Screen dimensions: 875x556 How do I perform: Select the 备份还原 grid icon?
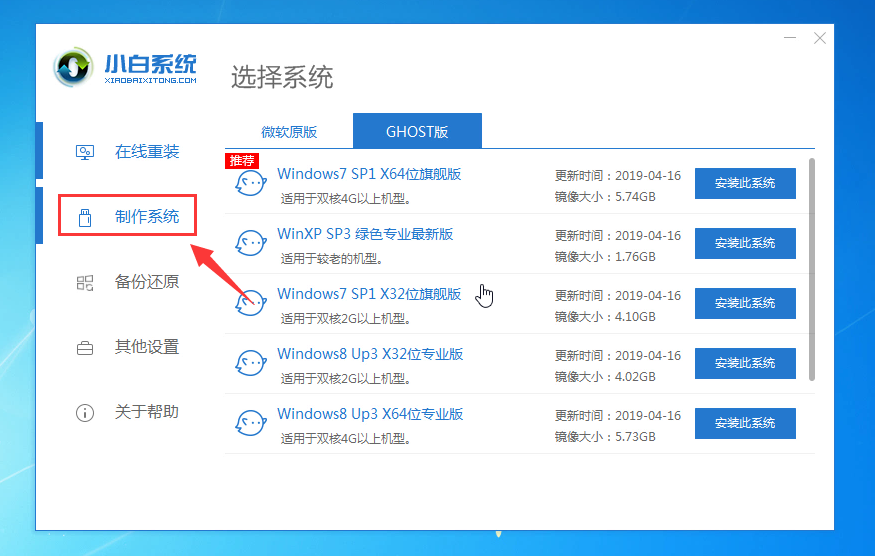[x=85, y=282]
